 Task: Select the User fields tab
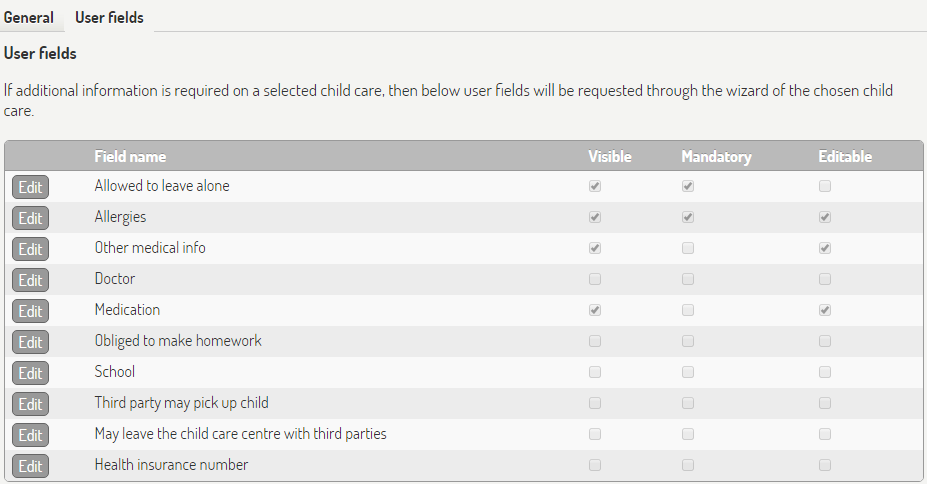109,17
